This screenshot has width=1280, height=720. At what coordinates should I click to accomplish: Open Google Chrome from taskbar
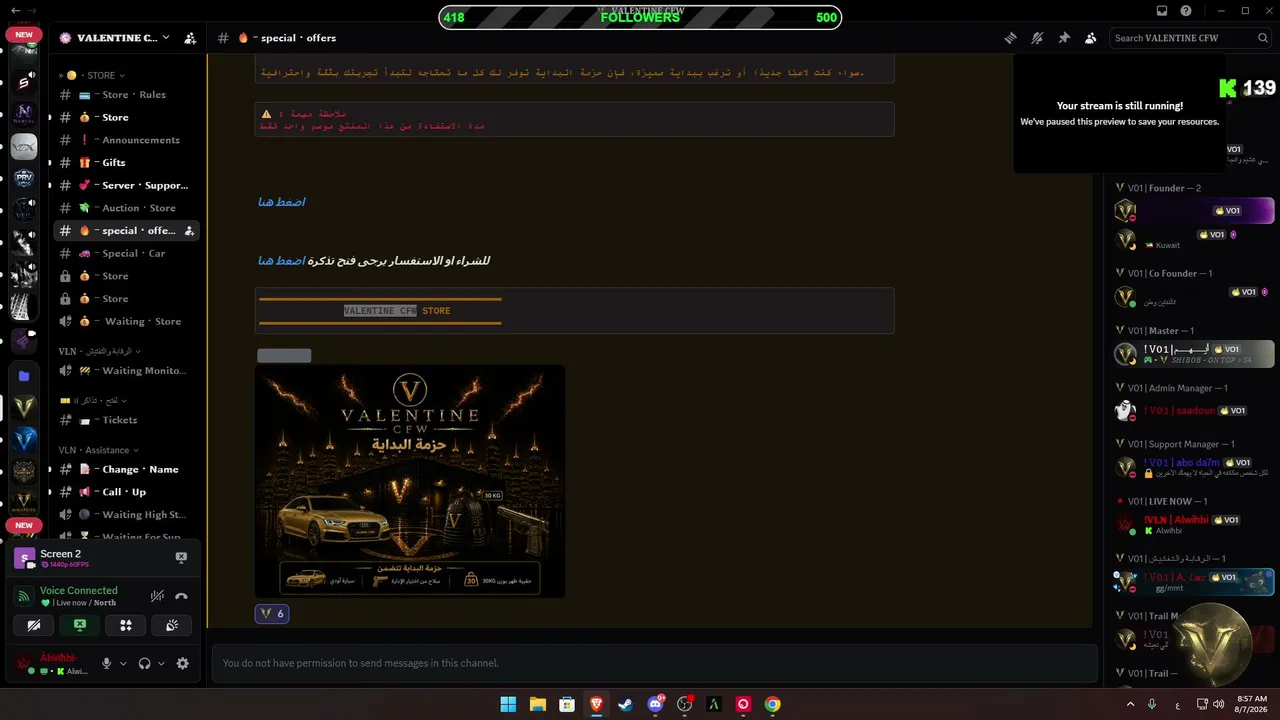point(772,704)
